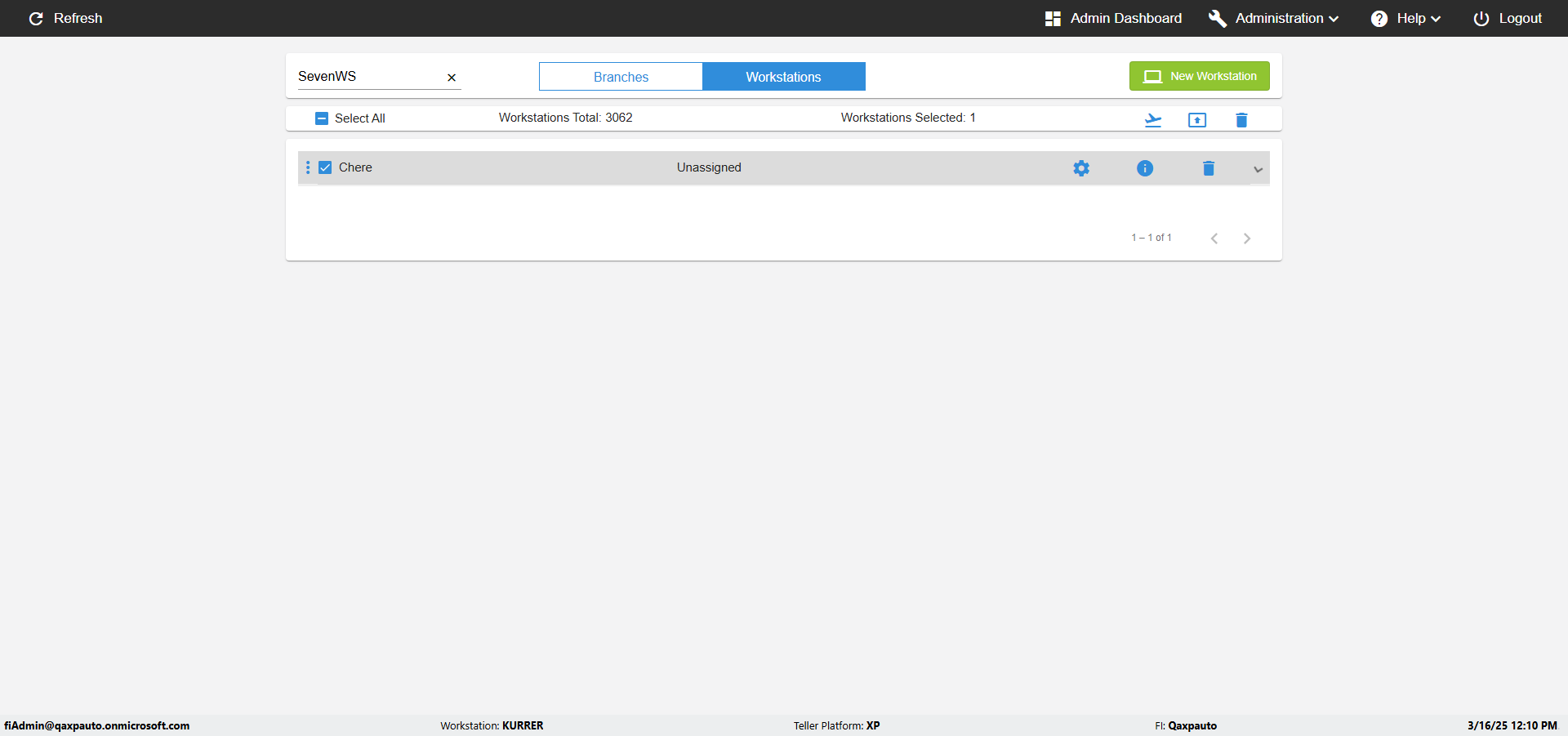Open the Administration menu
This screenshot has width=1568, height=736.
pos(1274,18)
